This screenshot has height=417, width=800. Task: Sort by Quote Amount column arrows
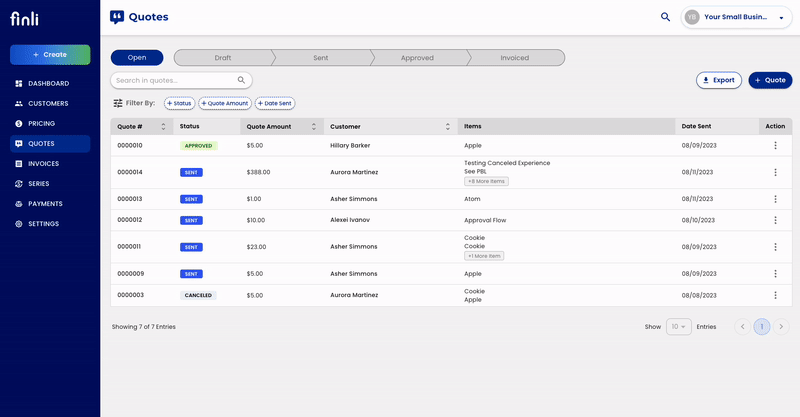pos(314,127)
